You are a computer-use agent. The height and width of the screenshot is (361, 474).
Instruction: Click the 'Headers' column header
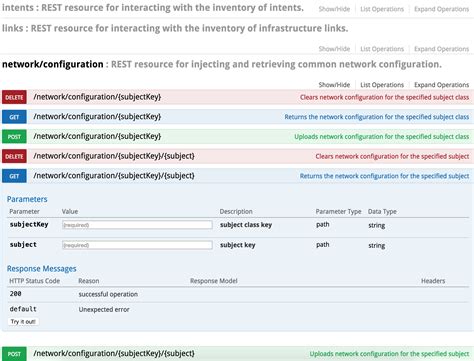click(x=433, y=281)
